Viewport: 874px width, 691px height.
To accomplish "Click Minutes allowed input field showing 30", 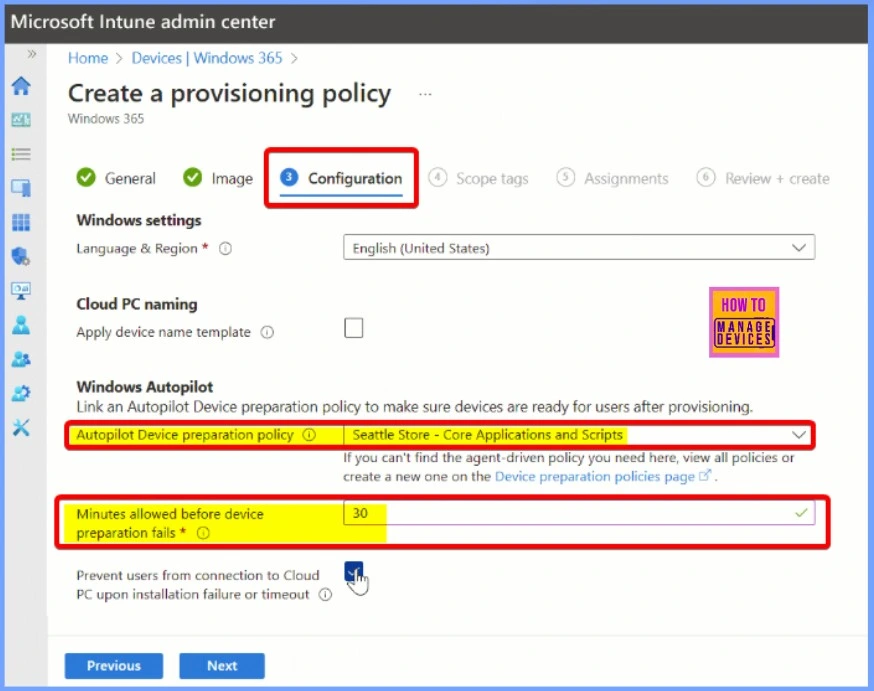I will coord(579,513).
